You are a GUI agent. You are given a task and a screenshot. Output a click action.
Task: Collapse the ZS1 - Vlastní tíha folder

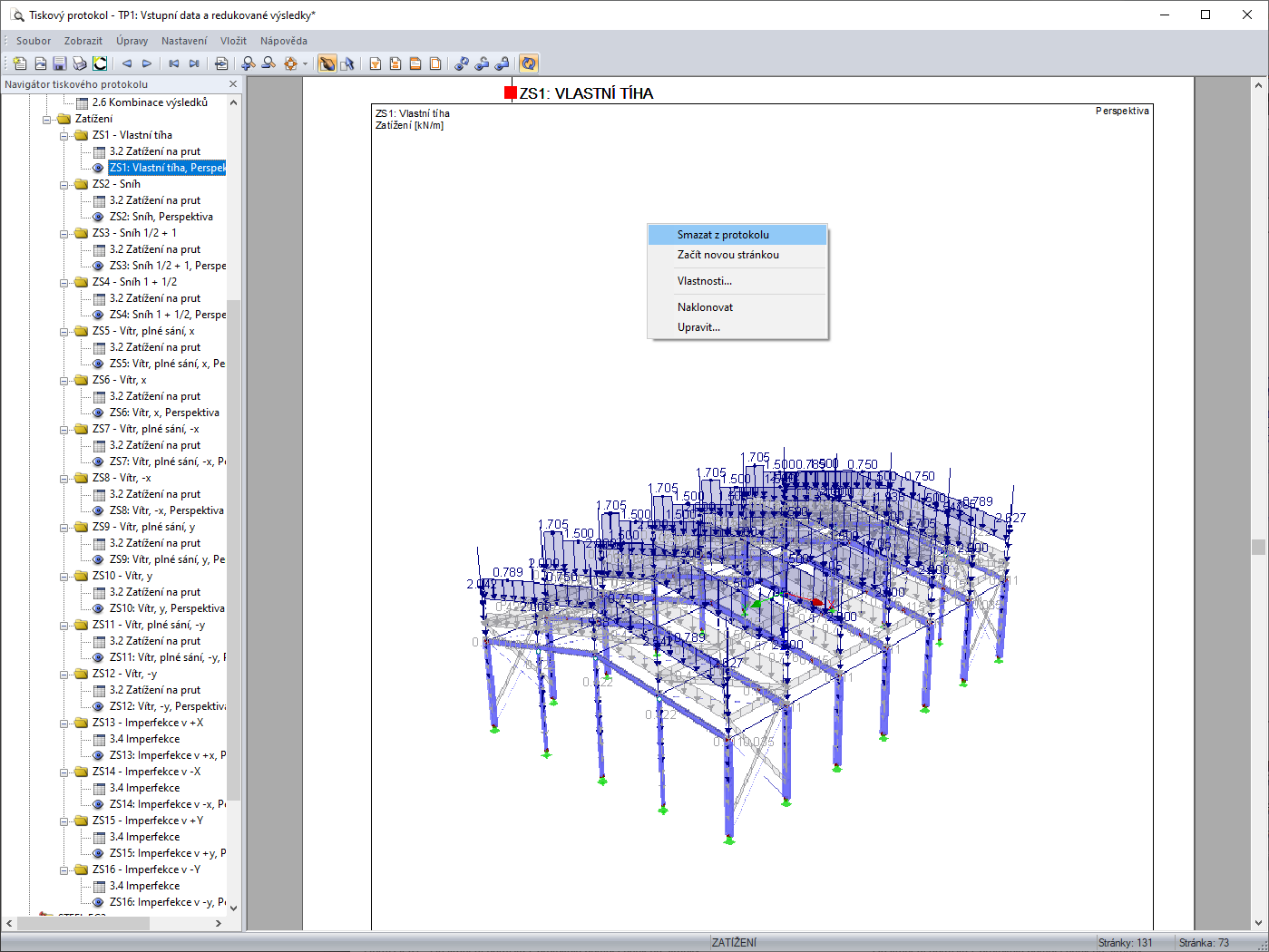(x=65, y=135)
